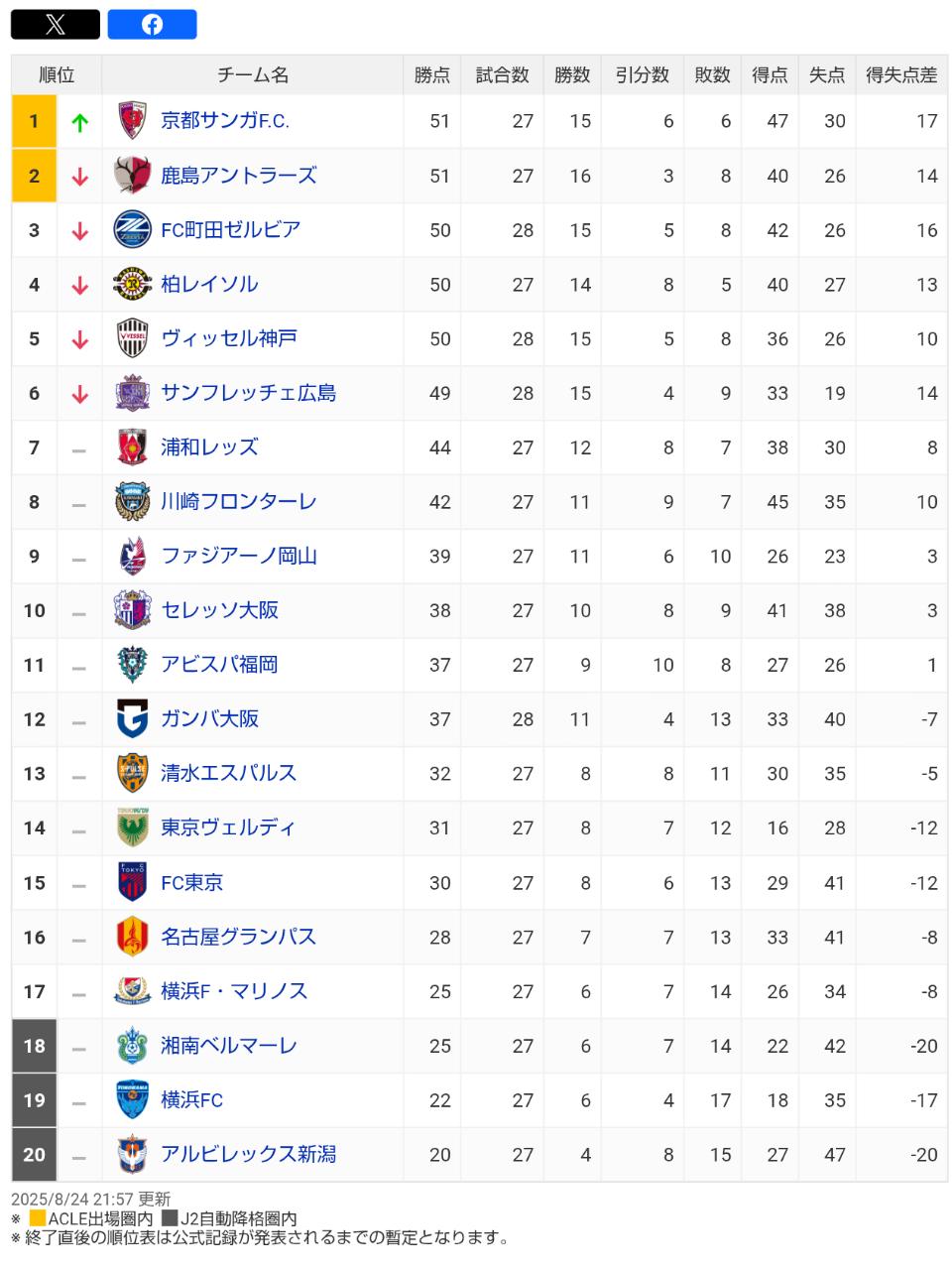The height and width of the screenshot is (1270, 952).
Task: Click the Yokohama FC crest icon
Action: 132,1100
